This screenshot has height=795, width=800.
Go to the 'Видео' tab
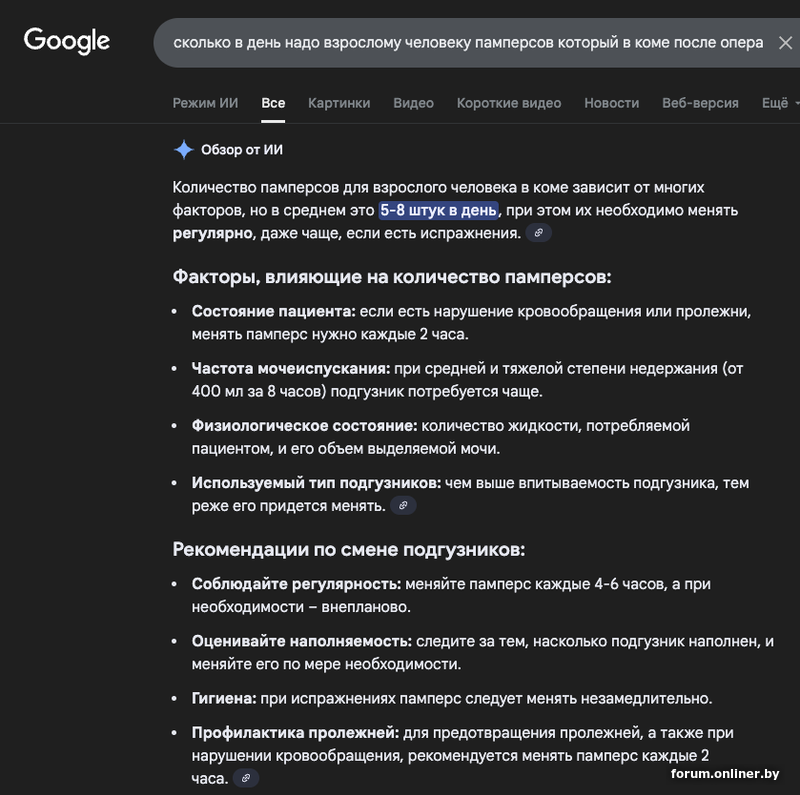[x=413, y=103]
